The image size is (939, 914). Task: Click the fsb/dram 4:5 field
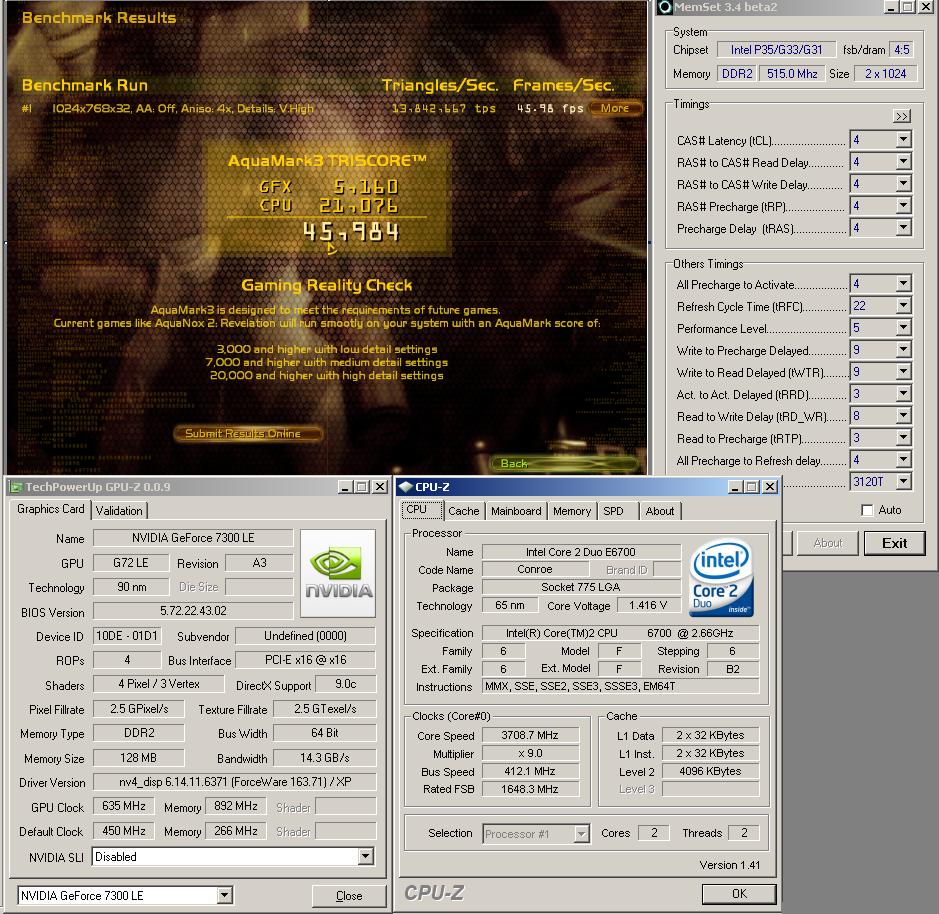point(902,50)
